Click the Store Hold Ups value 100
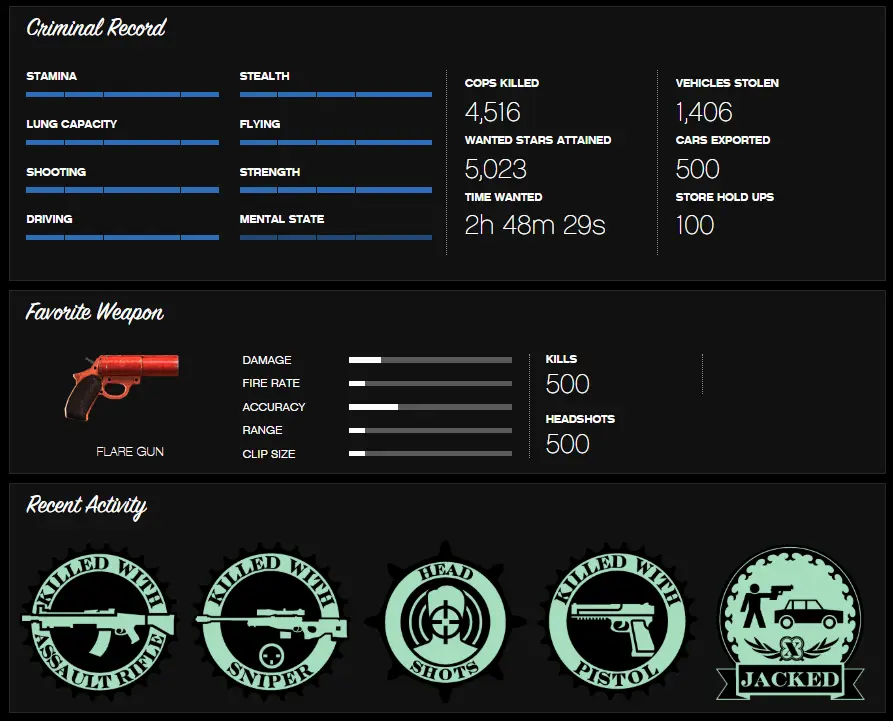This screenshot has height=721, width=893. tap(695, 225)
